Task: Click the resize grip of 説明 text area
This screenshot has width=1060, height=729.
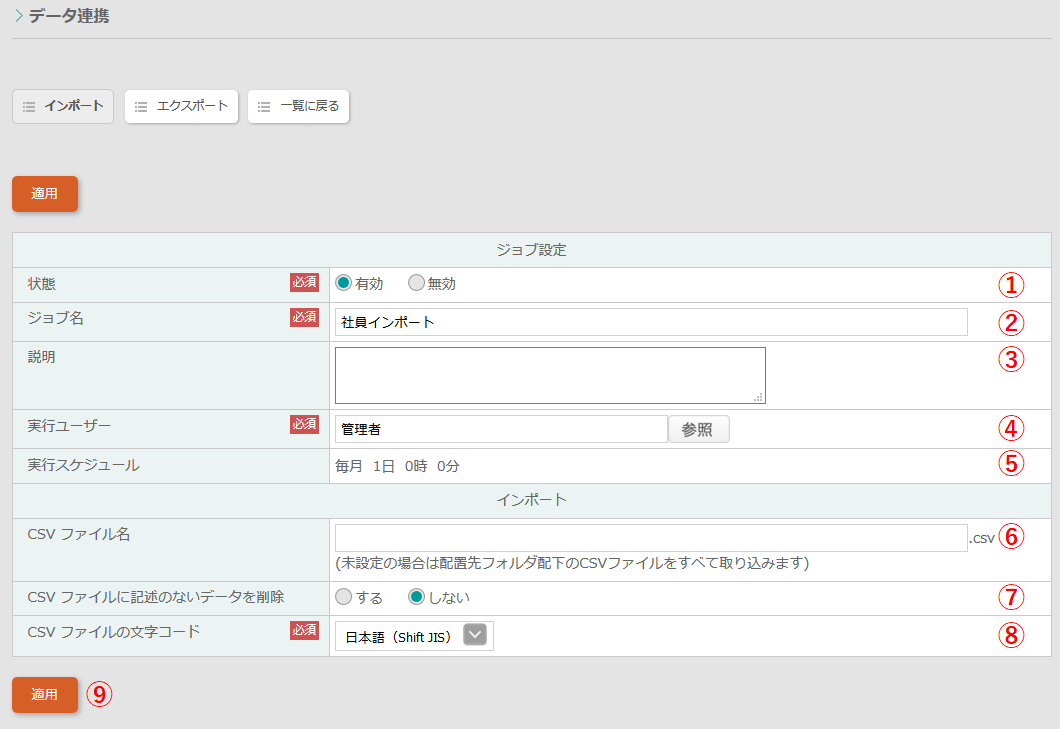Action: pyautogui.click(x=758, y=398)
